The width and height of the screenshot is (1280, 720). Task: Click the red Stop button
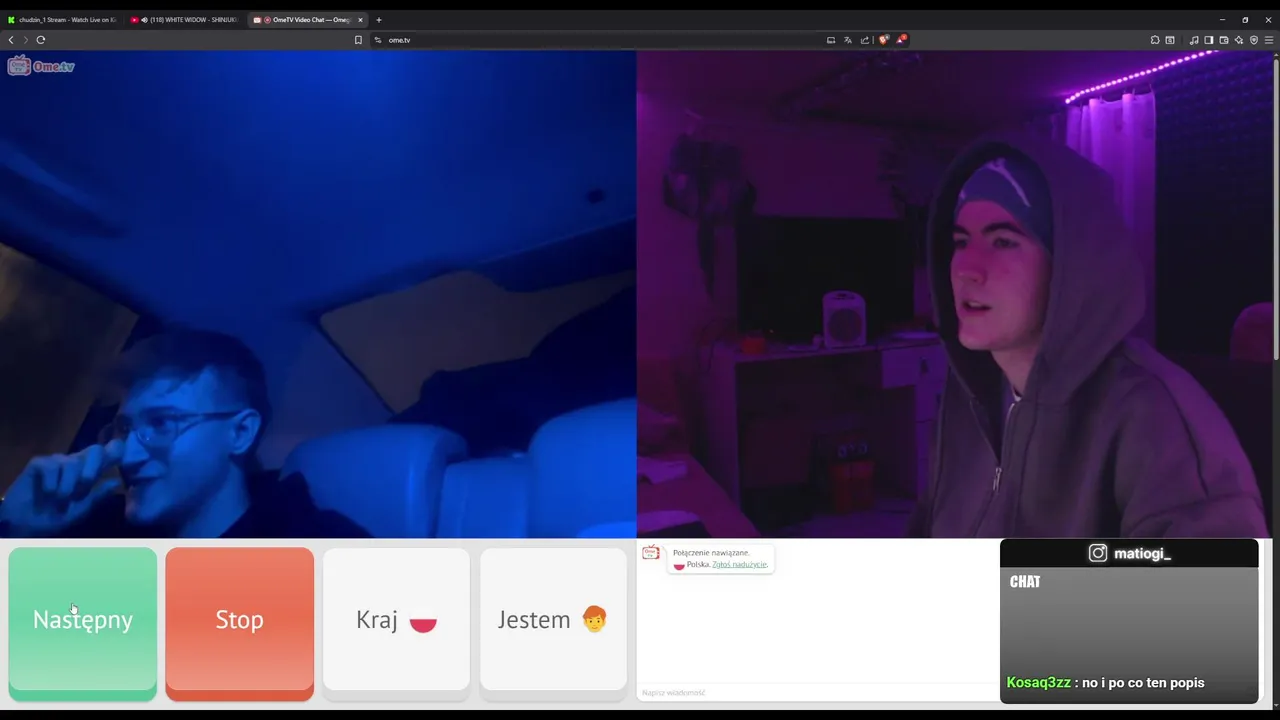tap(239, 619)
